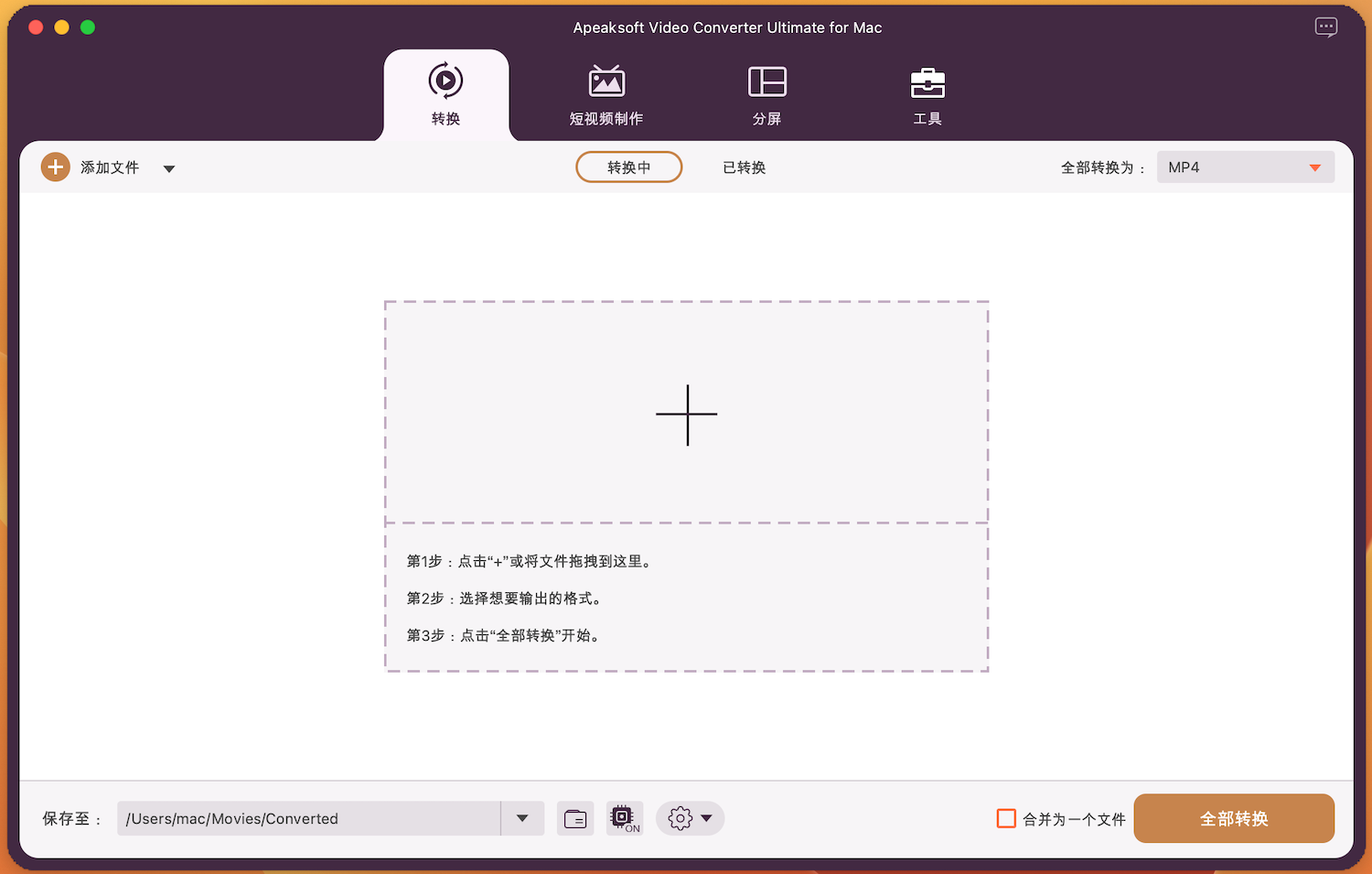Toggle hardware acceleration chip ON icon
Image resolution: width=1372 pixels, height=874 pixels.
tap(624, 818)
